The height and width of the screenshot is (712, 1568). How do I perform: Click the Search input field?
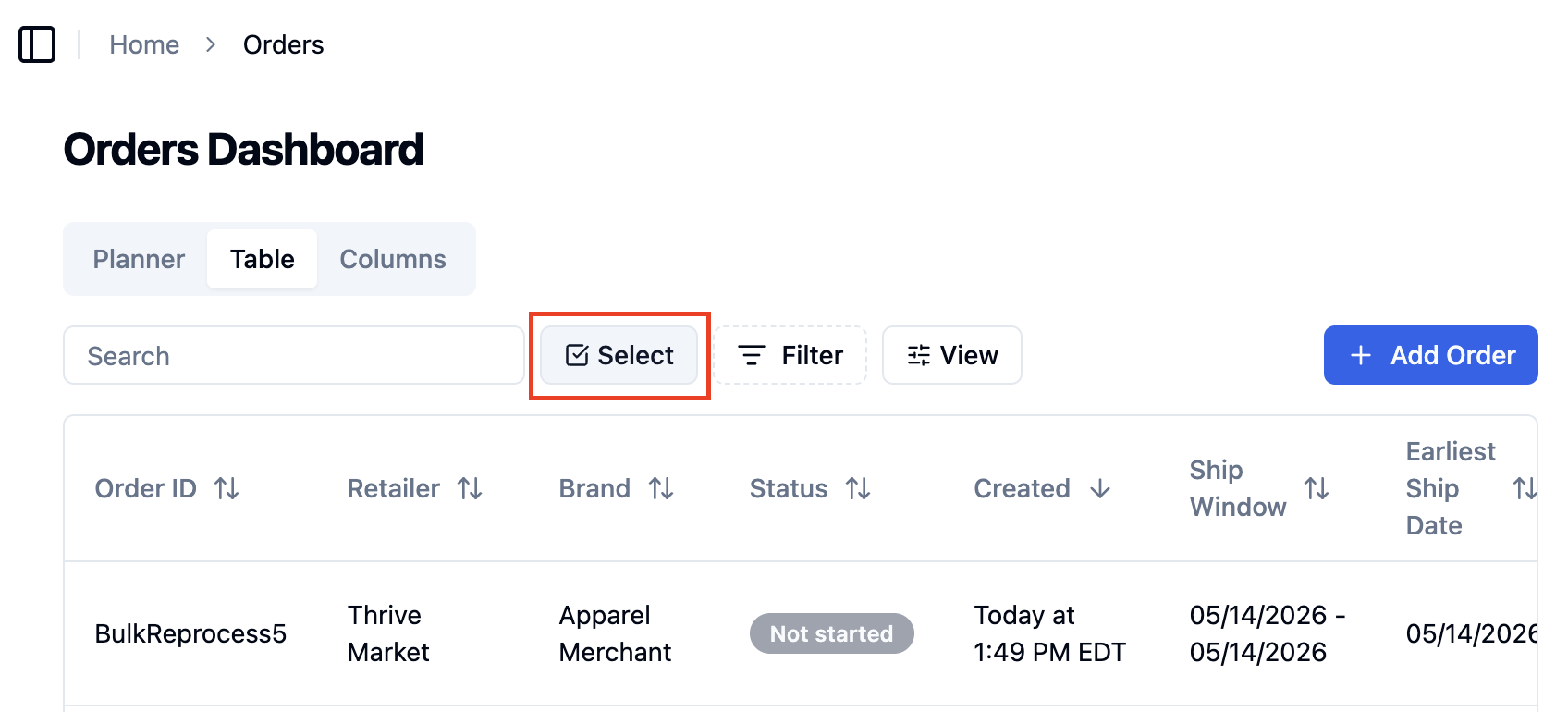coord(294,355)
